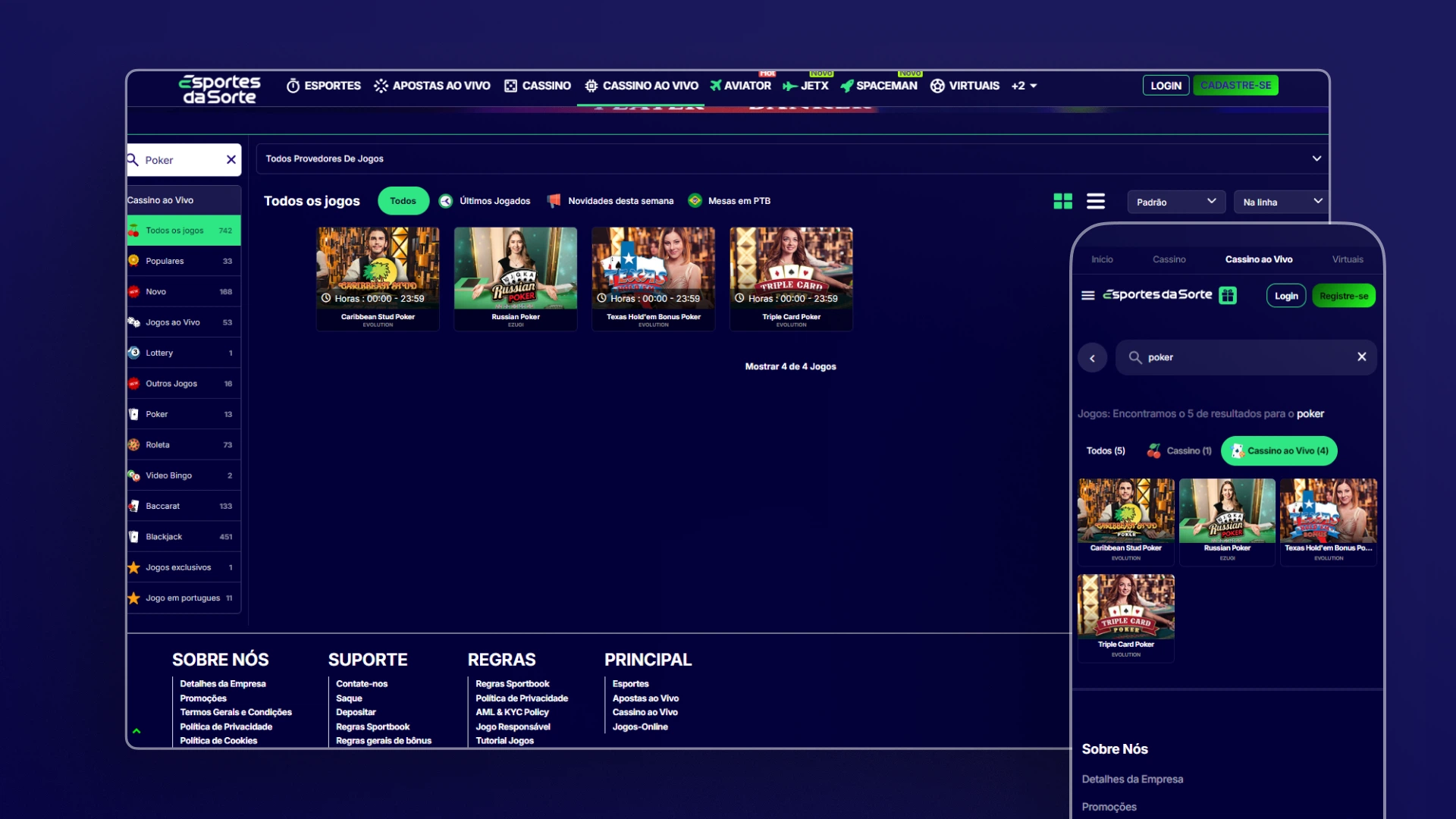The width and height of the screenshot is (1456, 819).
Task: Select Populares category in sidebar
Action: click(184, 261)
